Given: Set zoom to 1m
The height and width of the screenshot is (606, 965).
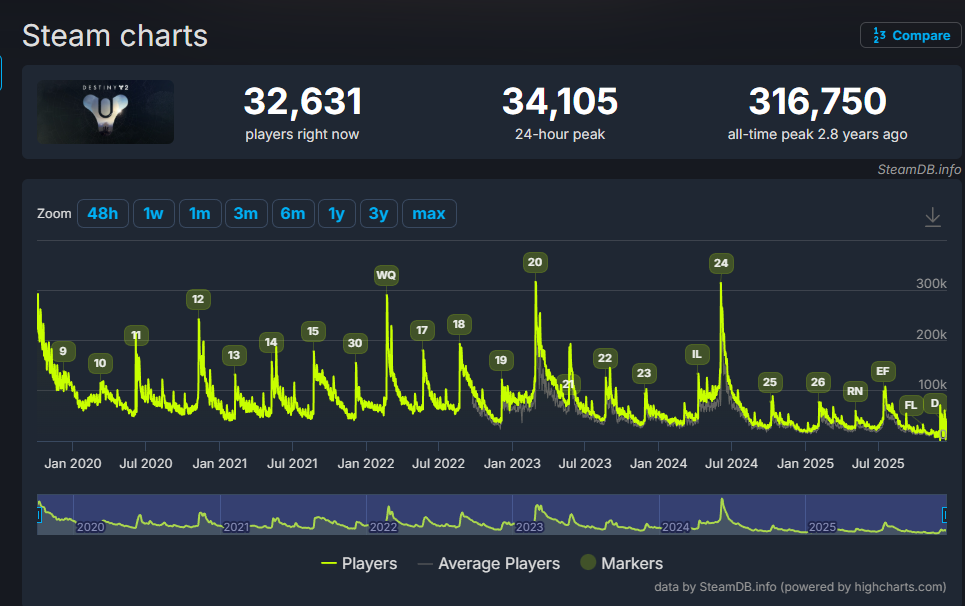Looking at the screenshot, I should click(x=200, y=213).
